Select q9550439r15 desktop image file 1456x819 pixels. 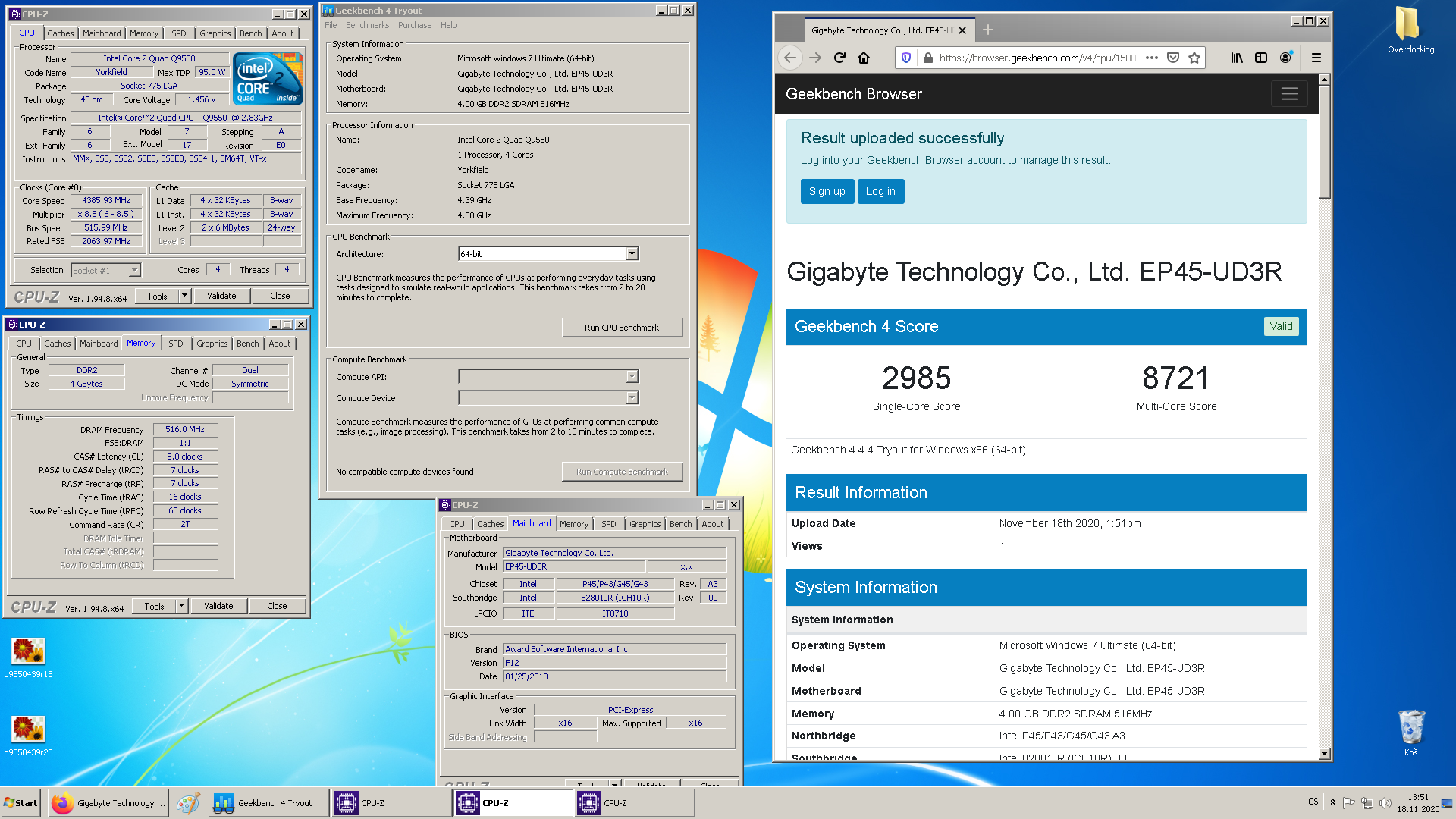click(28, 657)
